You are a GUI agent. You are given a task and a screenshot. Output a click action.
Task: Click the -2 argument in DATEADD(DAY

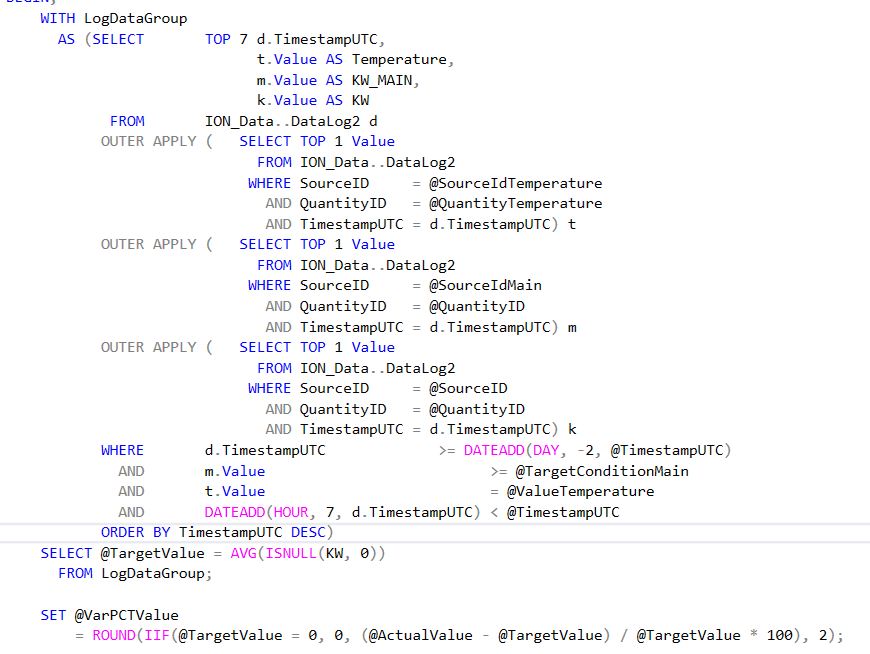[585, 450]
